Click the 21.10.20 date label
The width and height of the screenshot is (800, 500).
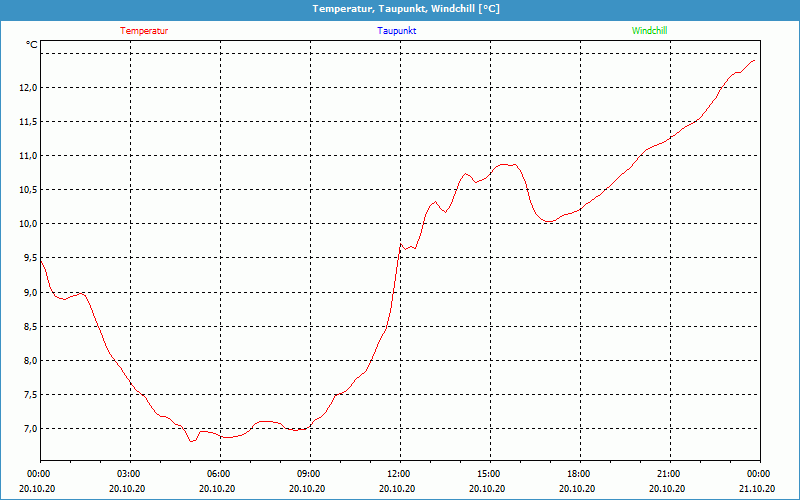(758, 489)
